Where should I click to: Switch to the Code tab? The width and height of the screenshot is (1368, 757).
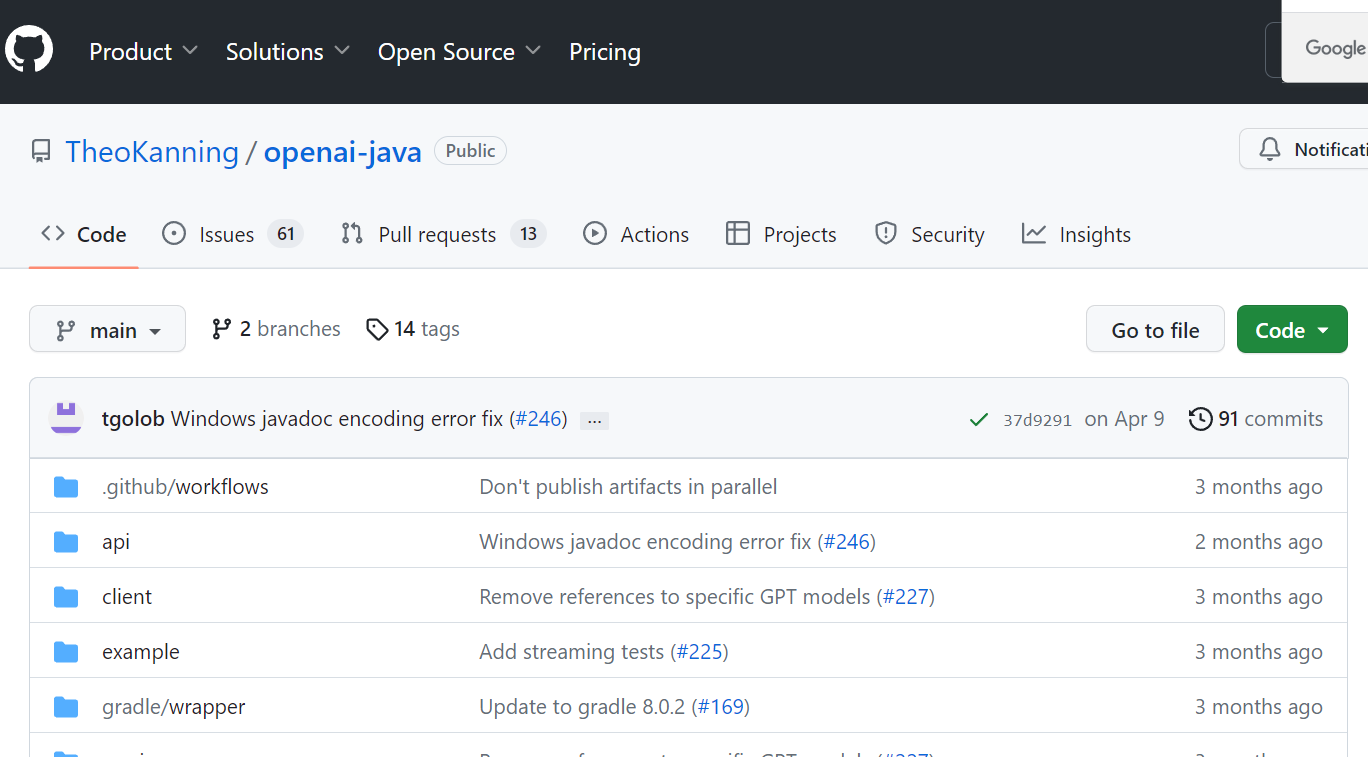pyautogui.click(x=84, y=234)
